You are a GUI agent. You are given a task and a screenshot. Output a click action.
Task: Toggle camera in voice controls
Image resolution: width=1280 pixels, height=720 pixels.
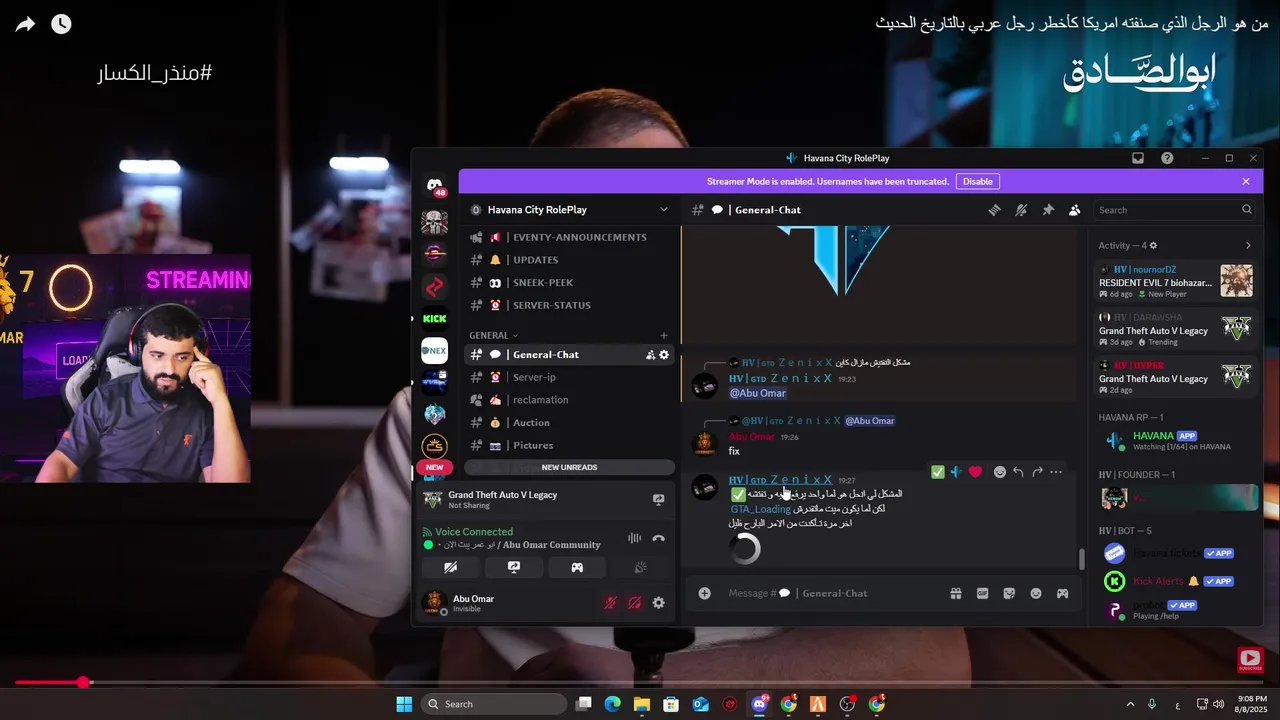pos(451,567)
